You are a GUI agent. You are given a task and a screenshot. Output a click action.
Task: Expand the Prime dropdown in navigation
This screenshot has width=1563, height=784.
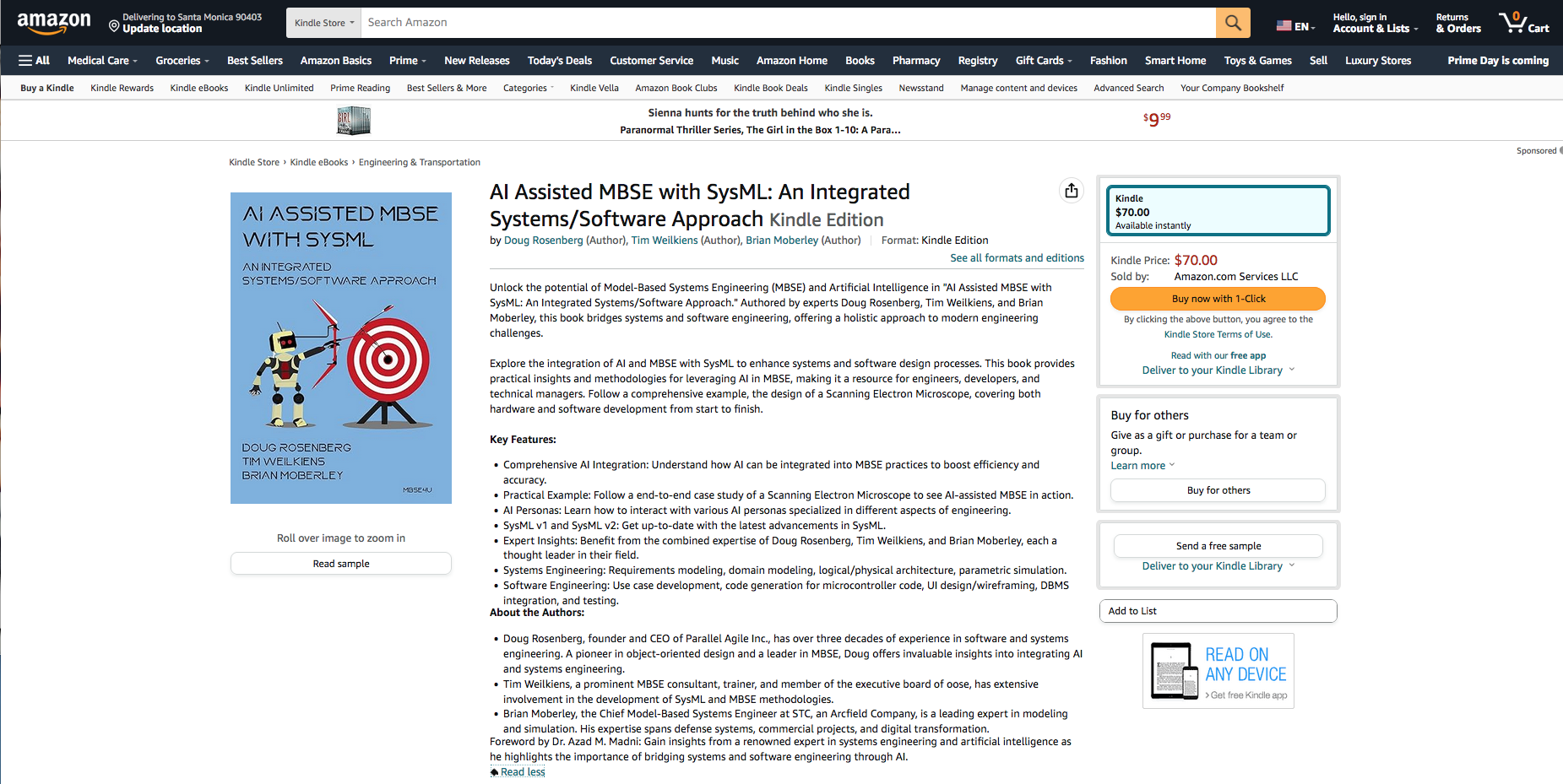tap(408, 61)
